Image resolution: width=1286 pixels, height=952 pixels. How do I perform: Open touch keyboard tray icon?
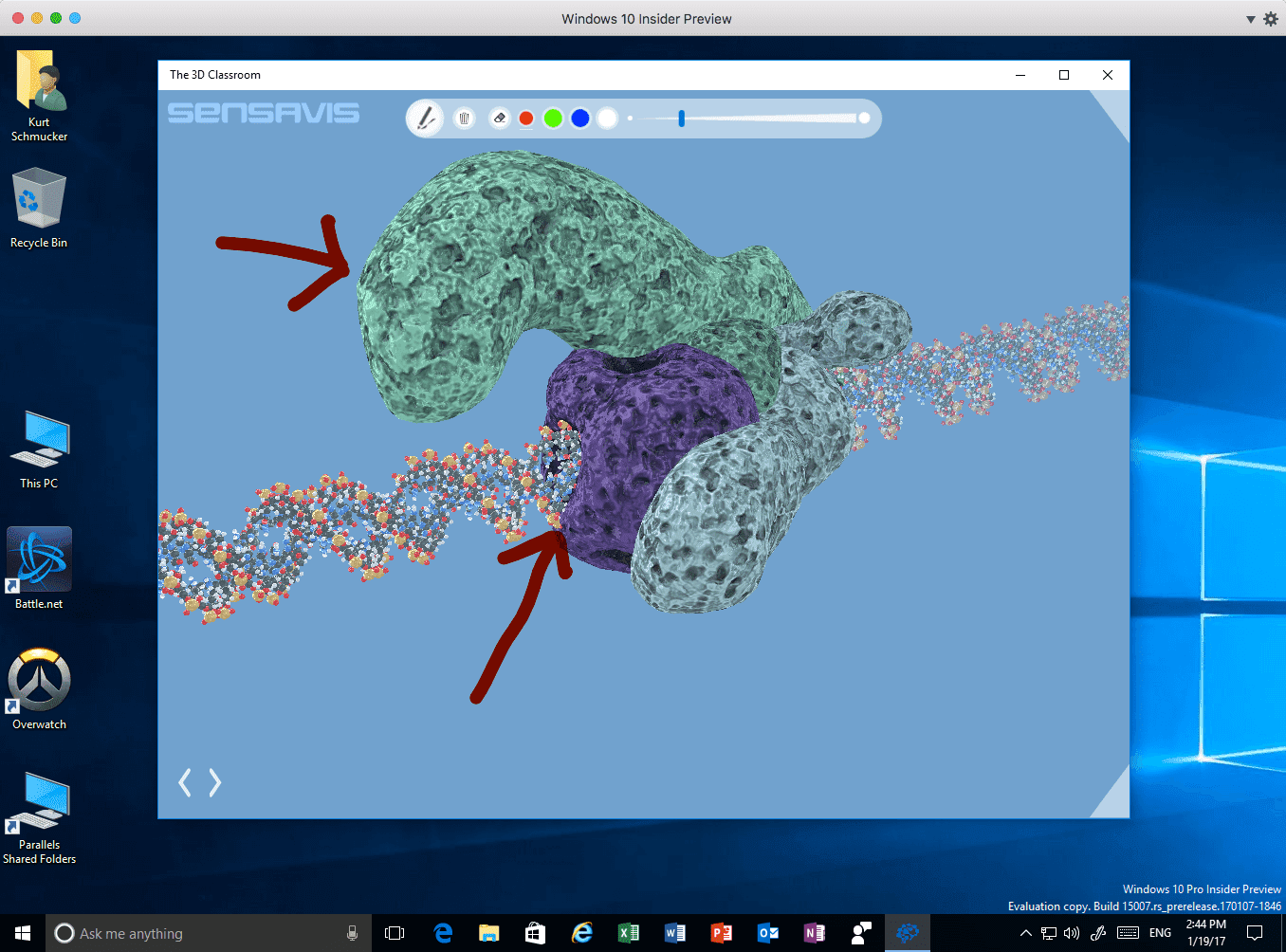point(1128,933)
